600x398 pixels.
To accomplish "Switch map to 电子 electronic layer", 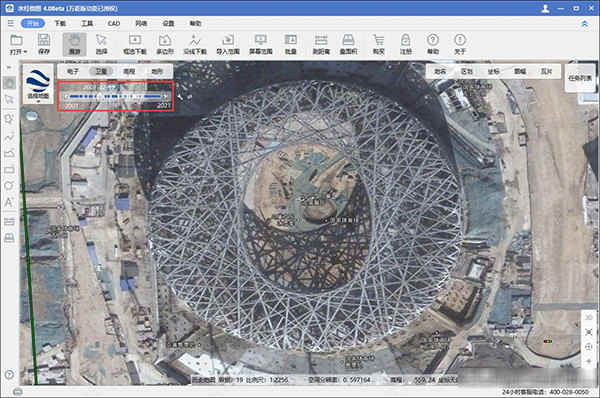I will coord(73,71).
